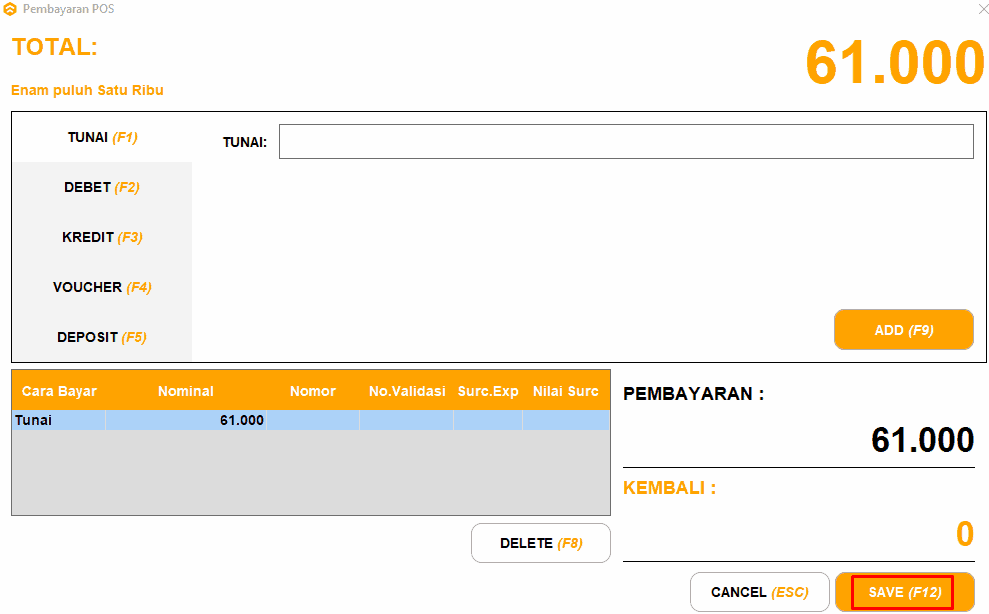The height and width of the screenshot is (614, 989).
Task: Go to the DEPOSIT (F5) payment tab
Action: (x=102, y=337)
